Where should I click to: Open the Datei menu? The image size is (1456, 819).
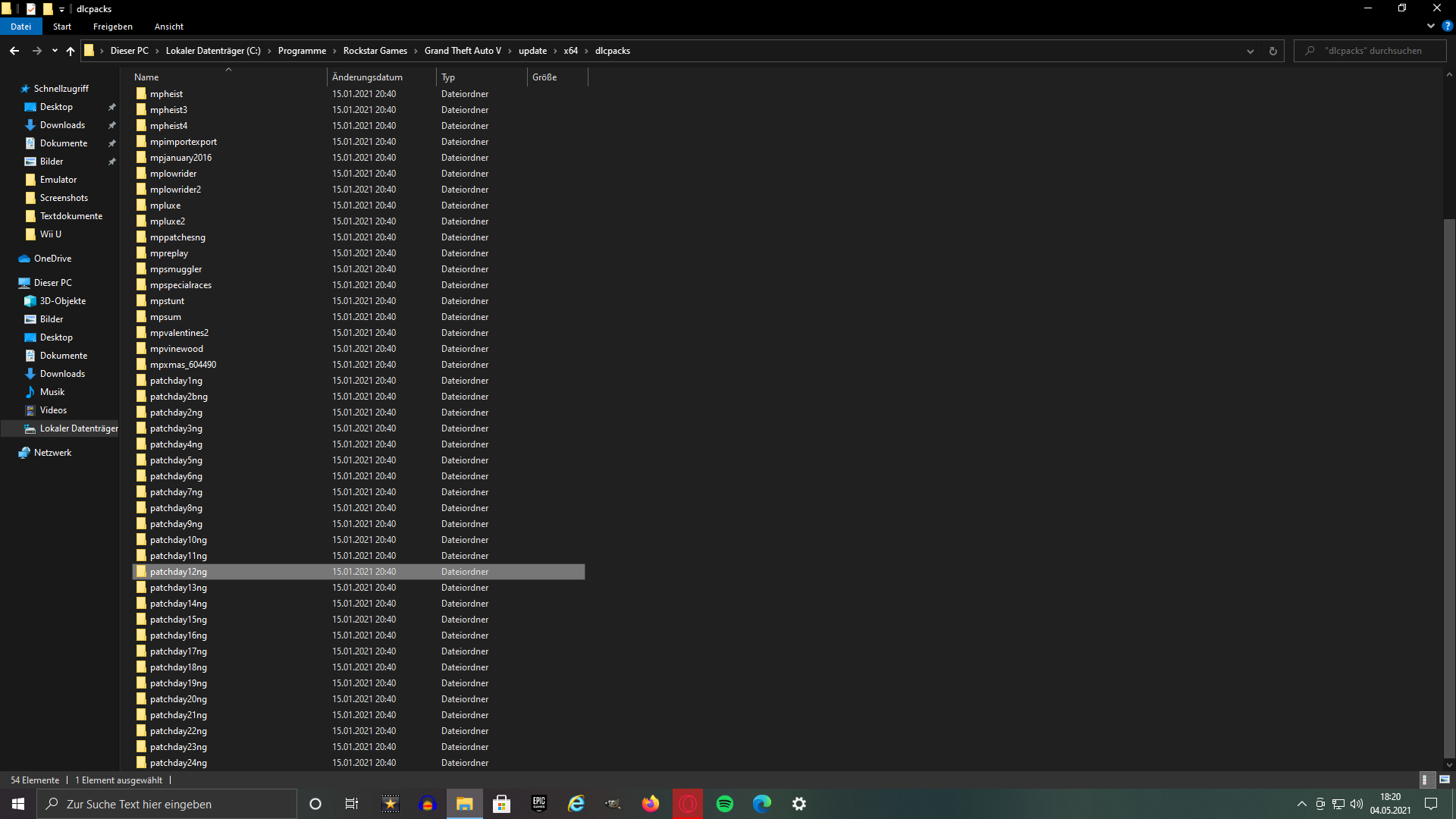click(20, 26)
